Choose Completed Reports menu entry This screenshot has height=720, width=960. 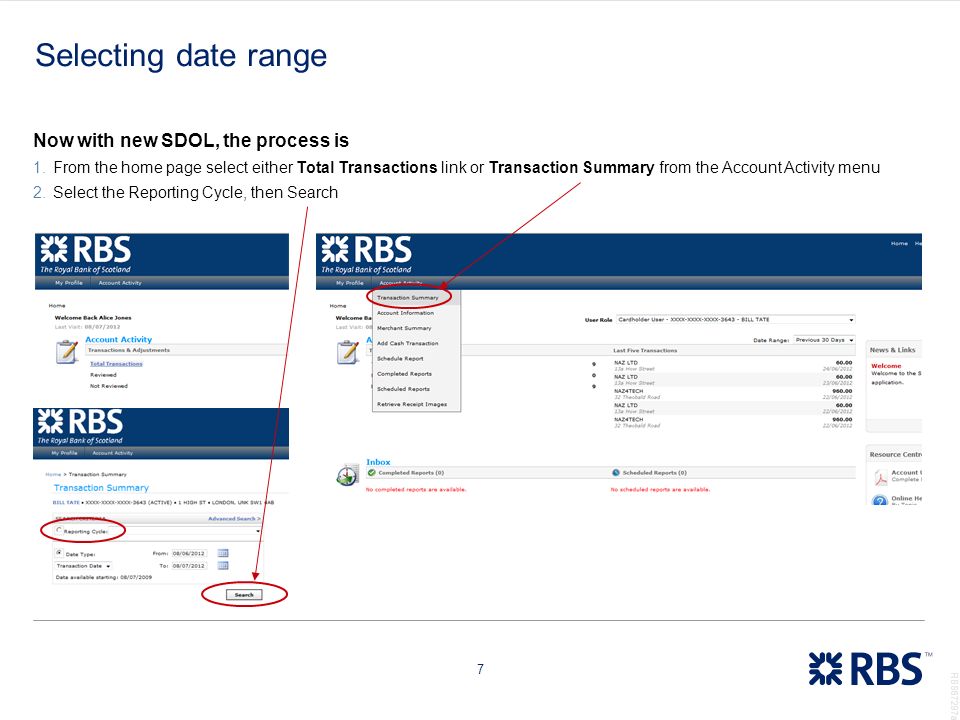click(x=405, y=374)
